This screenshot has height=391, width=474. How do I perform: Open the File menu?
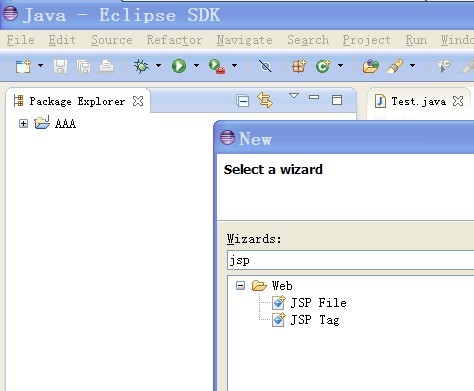coord(20,40)
